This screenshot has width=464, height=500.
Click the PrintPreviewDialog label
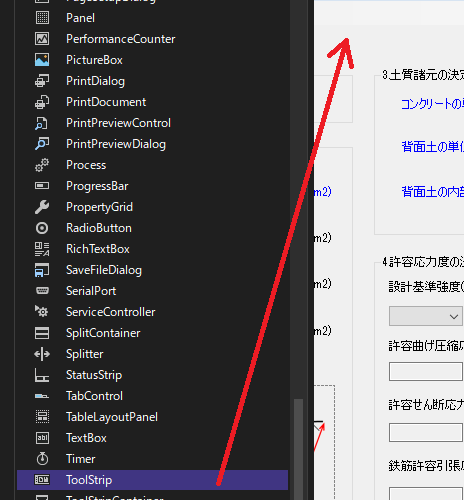click(x=116, y=144)
